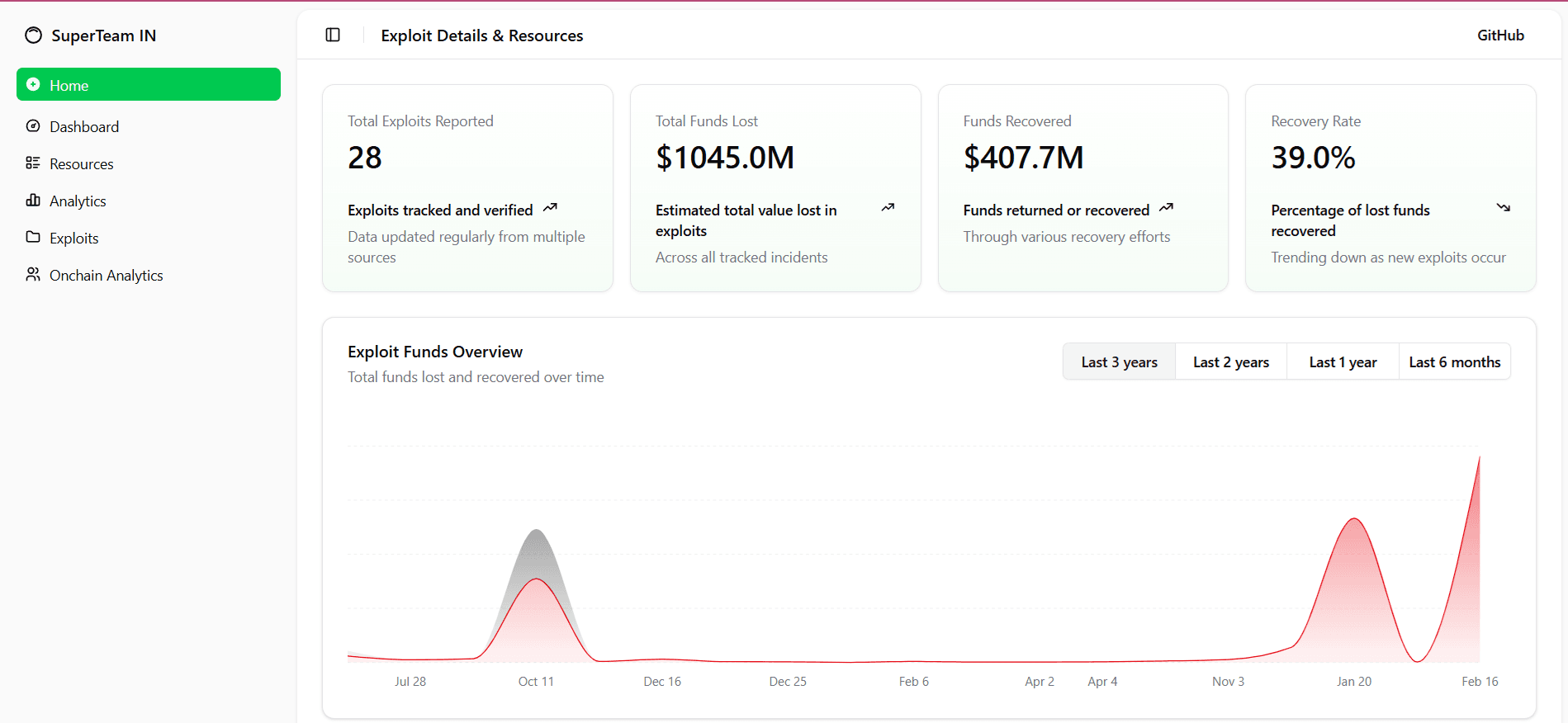The image size is (1568, 723).
Task: Click trending-up arrow in Total Funds Lost card
Action: pos(888,207)
